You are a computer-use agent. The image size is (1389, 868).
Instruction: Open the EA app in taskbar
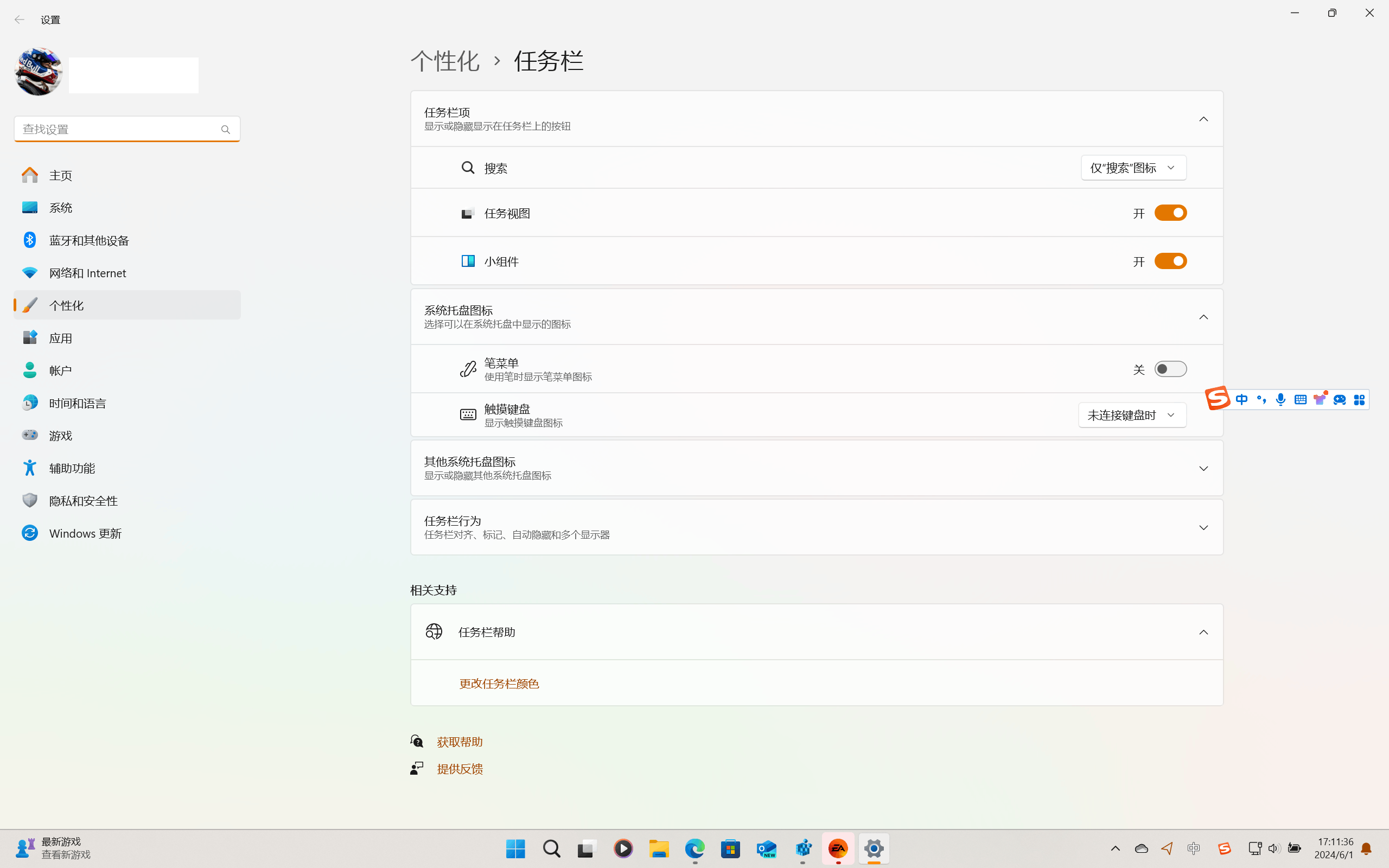(838, 848)
